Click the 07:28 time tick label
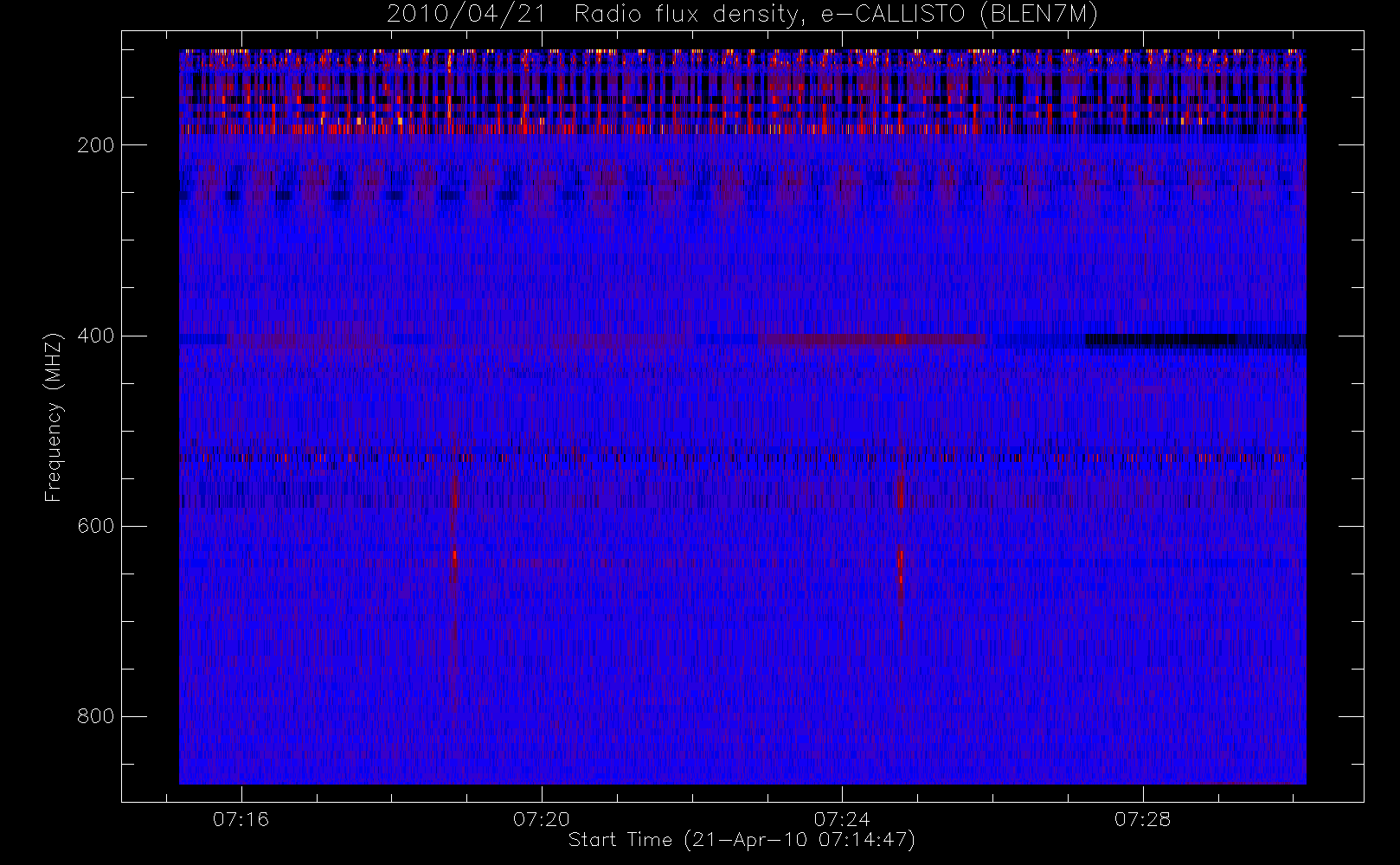This screenshot has height=865, width=1400. pos(1142,819)
